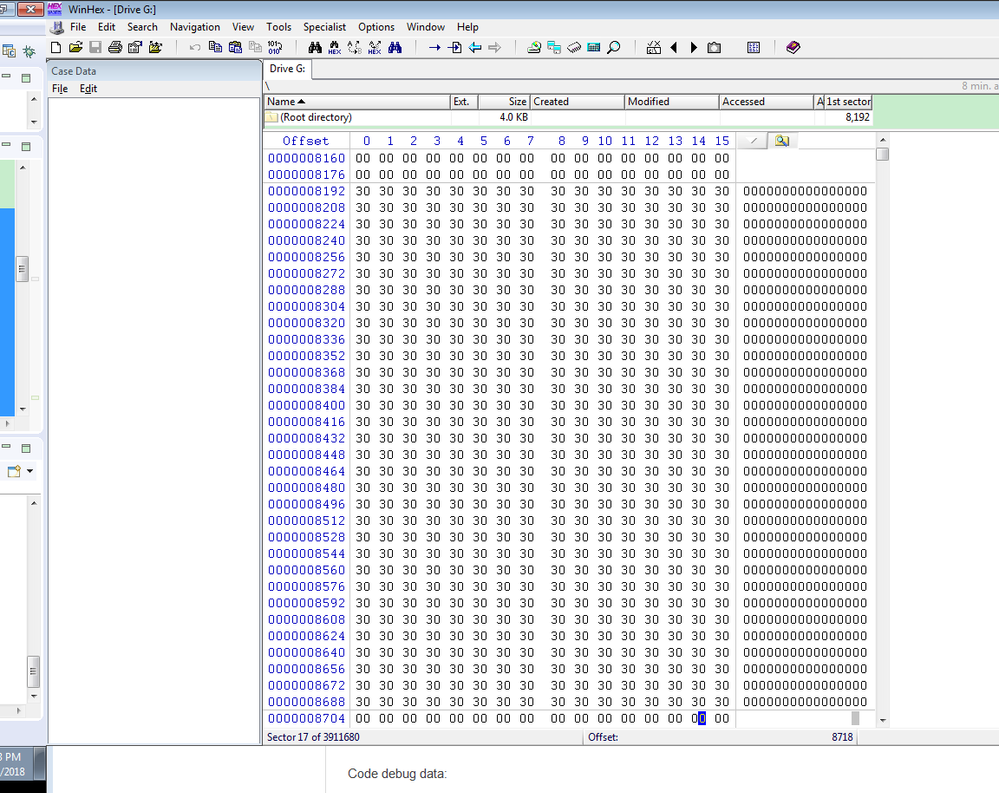The width and height of the screenshot is (999, 793).
Task: Navigate forward using the grey right arrow
Action: pos(494,47)
